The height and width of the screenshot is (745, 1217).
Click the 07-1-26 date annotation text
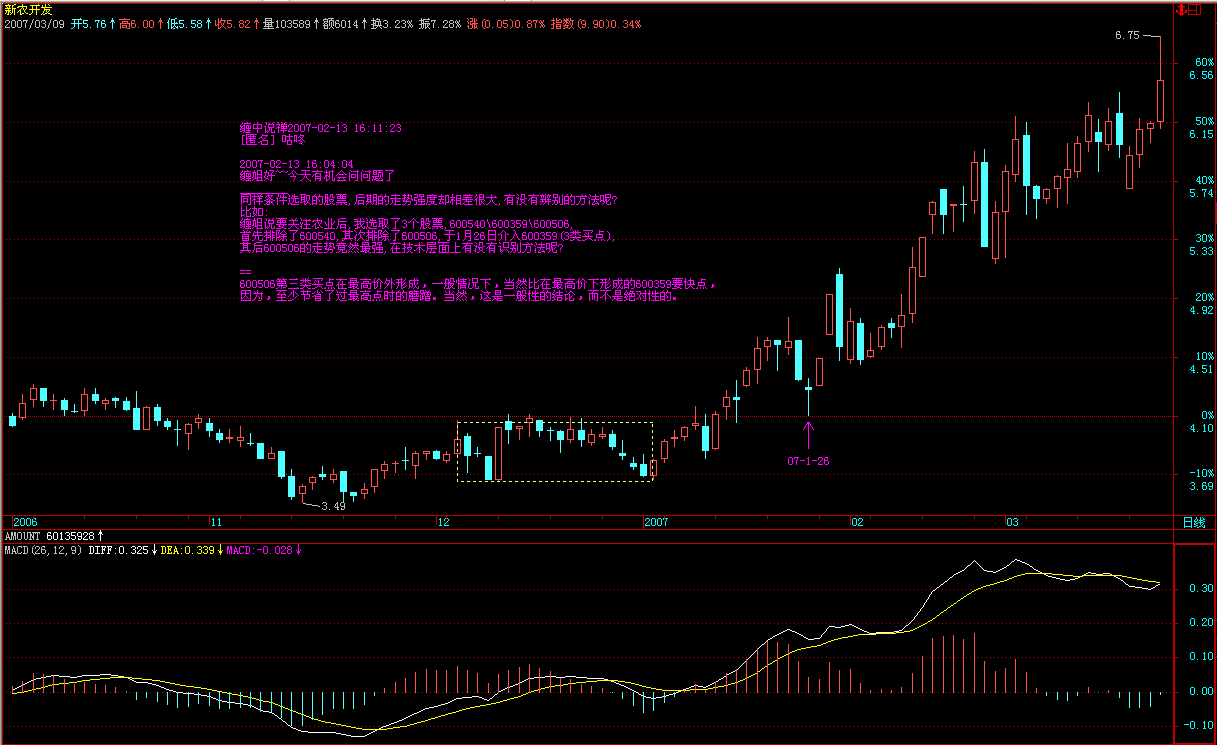pos(808,461)
